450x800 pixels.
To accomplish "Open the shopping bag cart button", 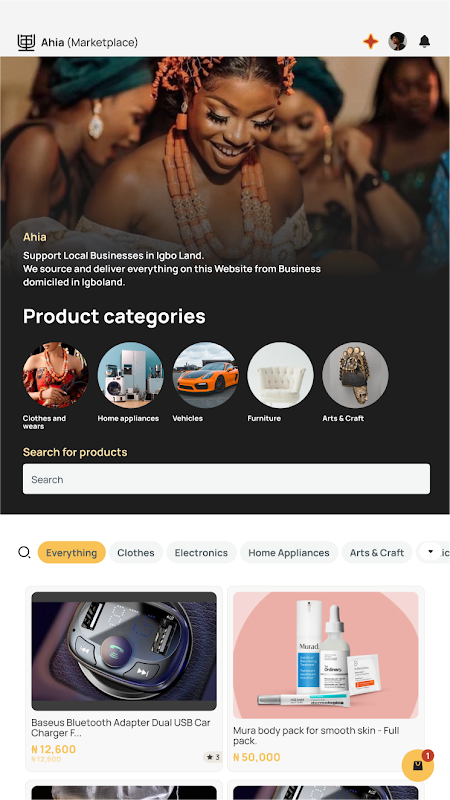I will (x=418, y=765).
